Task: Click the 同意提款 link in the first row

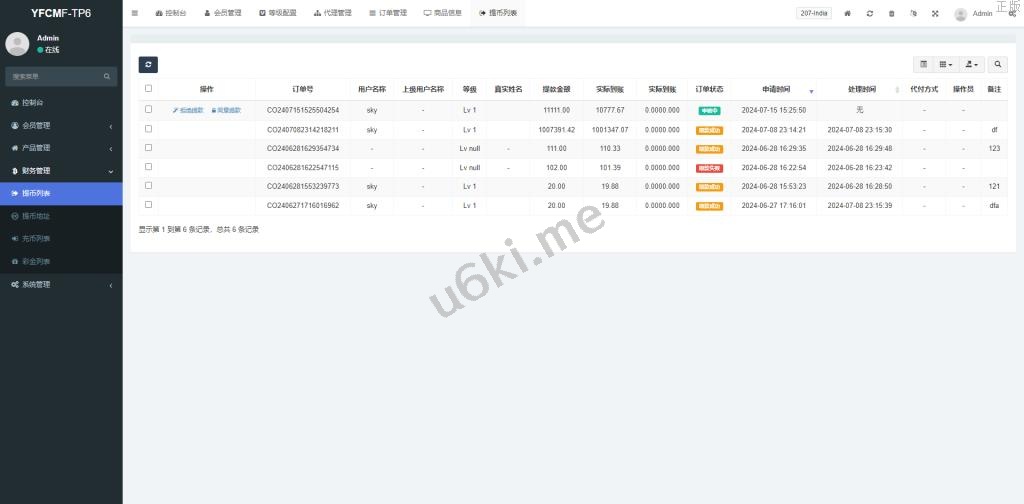Action: [x=226, y=110]
